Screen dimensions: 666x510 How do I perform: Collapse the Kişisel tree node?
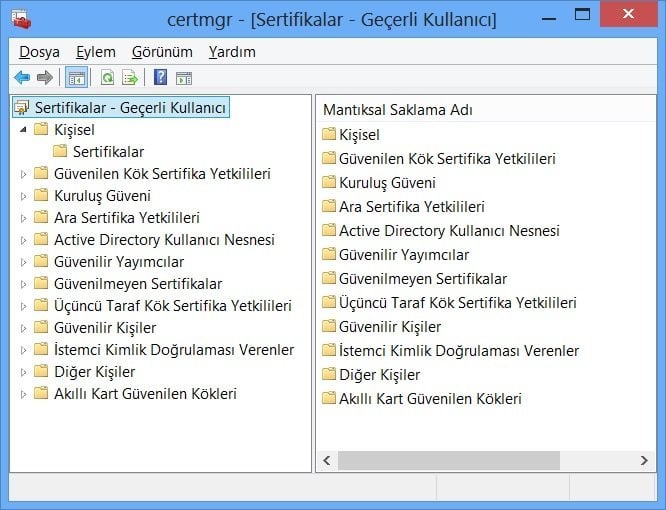24,130
